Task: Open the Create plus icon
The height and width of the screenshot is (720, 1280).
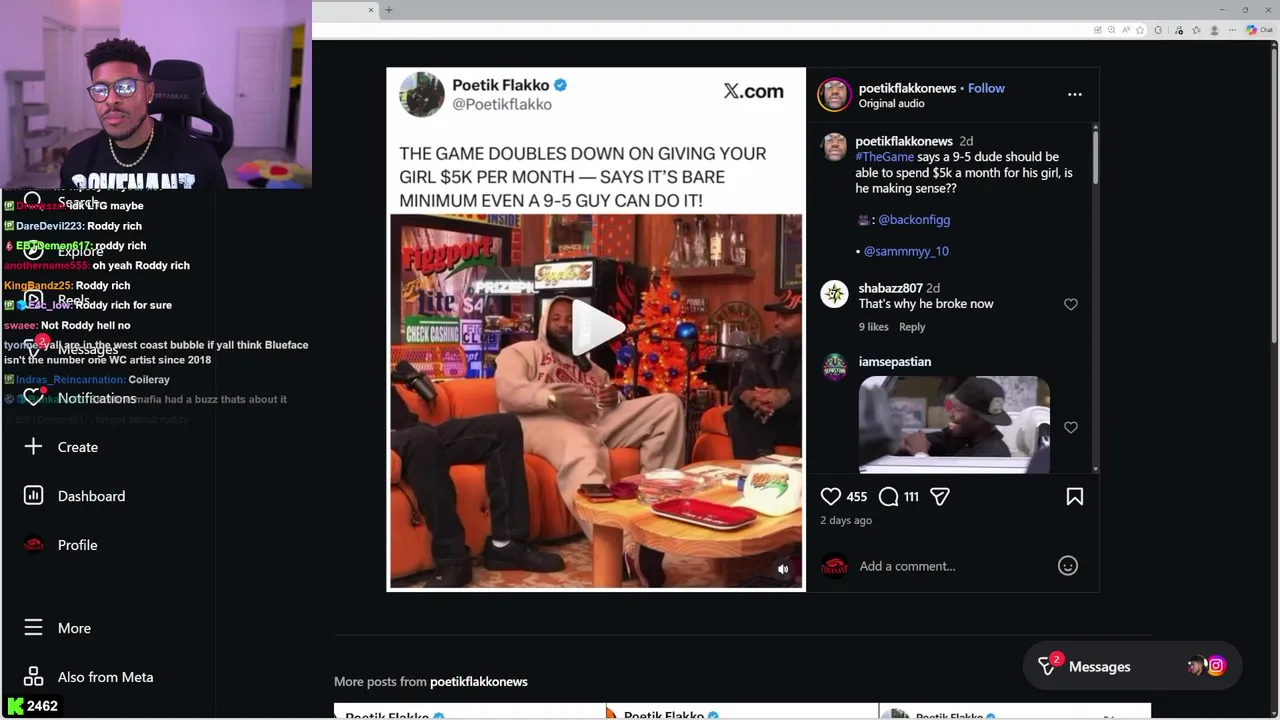Action: coord(33,447)
